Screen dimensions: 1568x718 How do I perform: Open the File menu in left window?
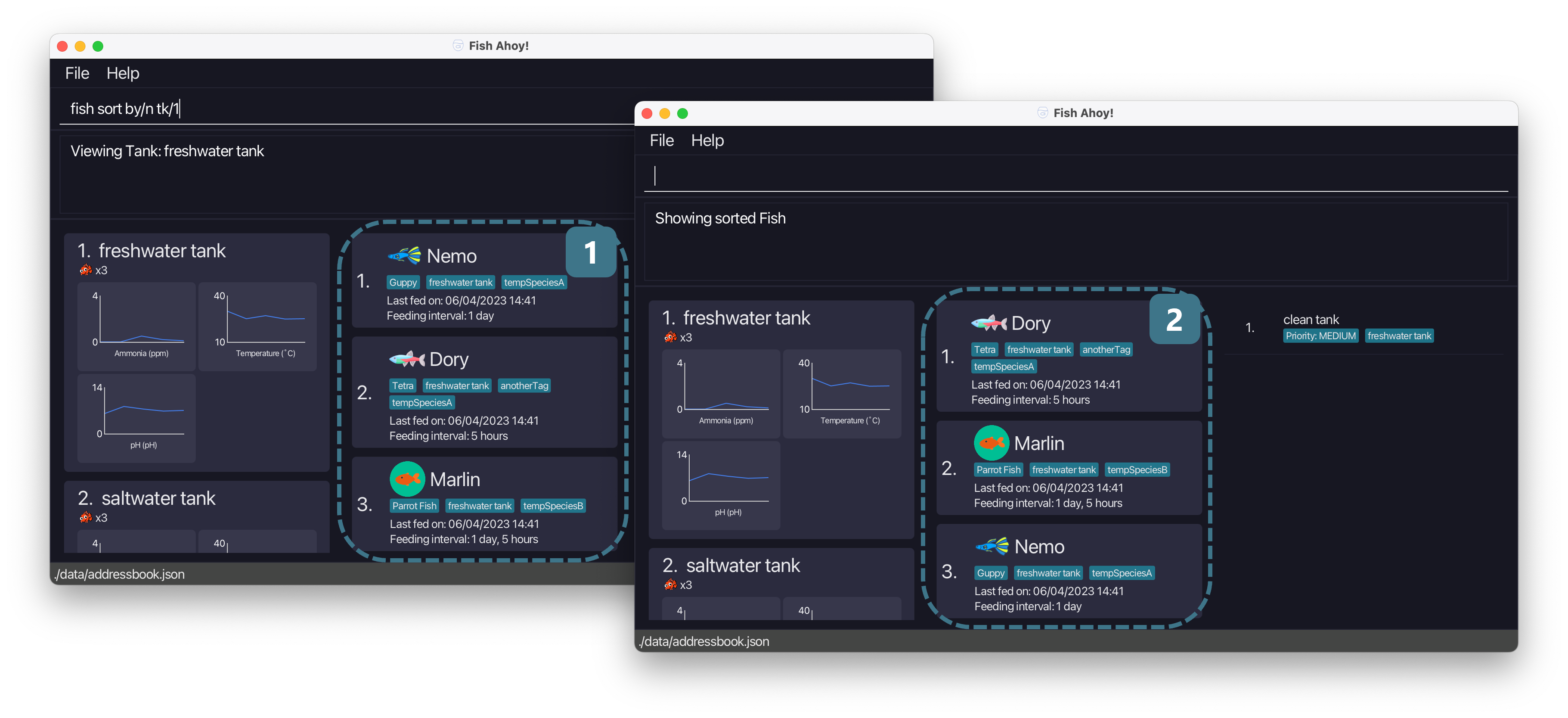click(77, 72)
